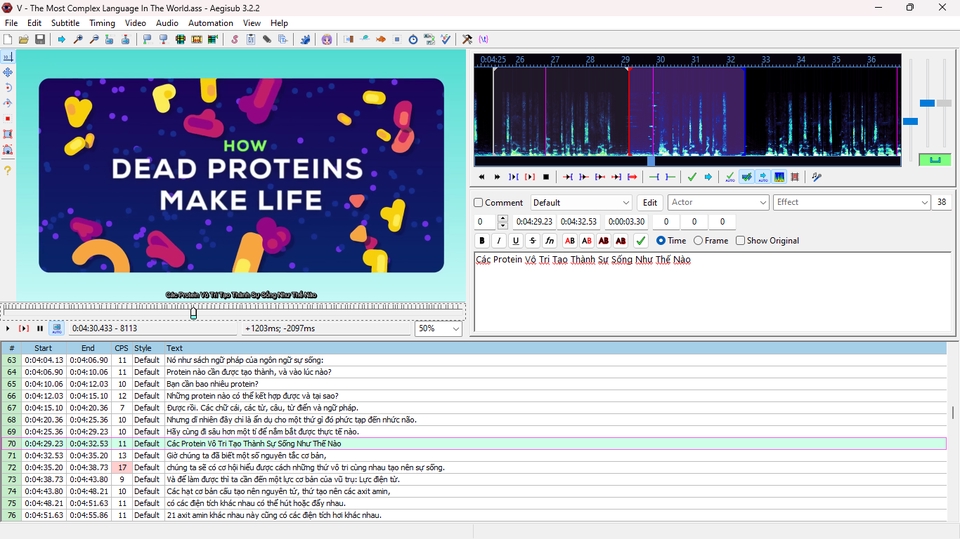
Task: Open the Shift Times clock icon
Action: (x=413, y=39)
